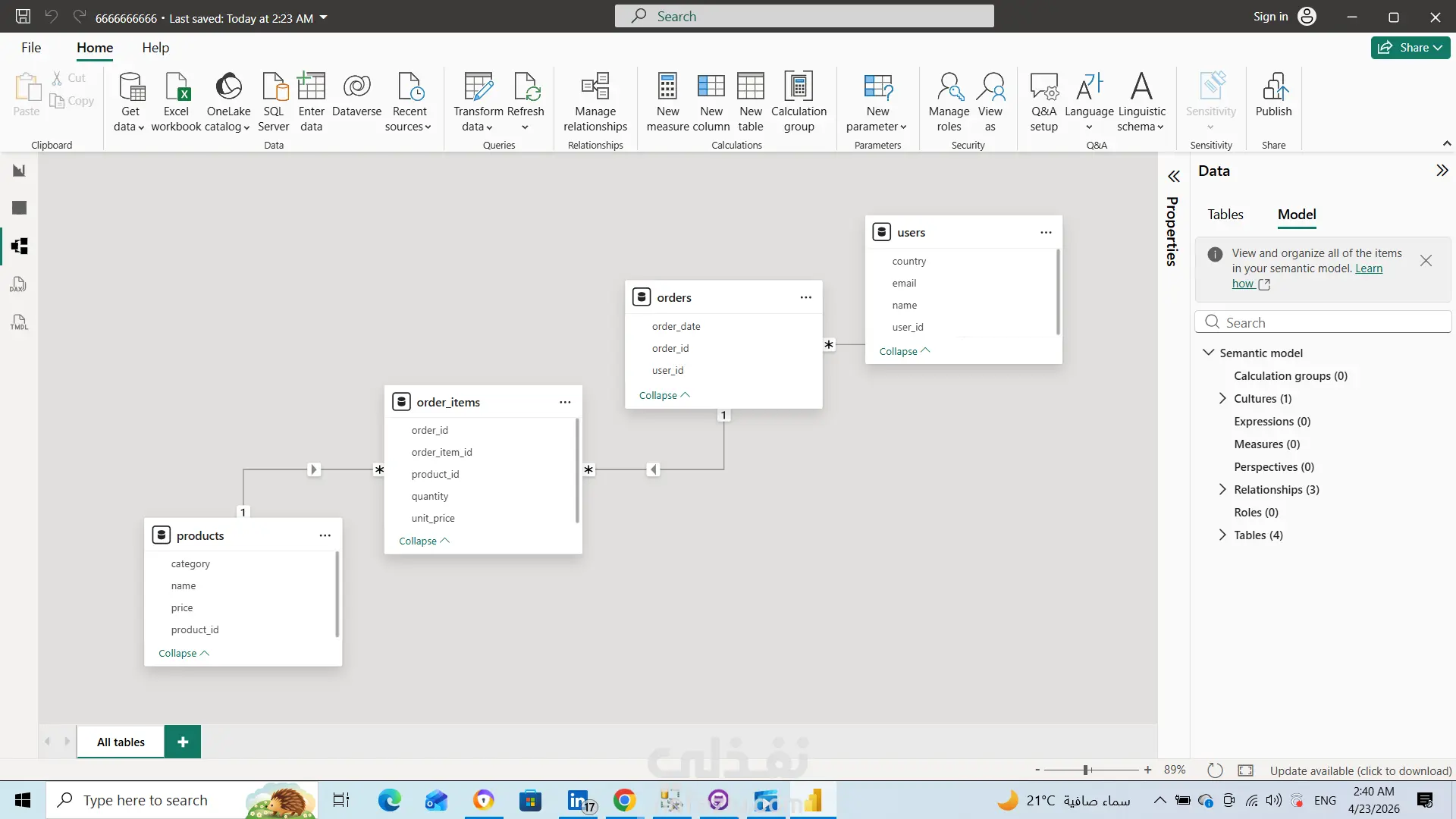Click Update available notification

tap(1360, 770)
